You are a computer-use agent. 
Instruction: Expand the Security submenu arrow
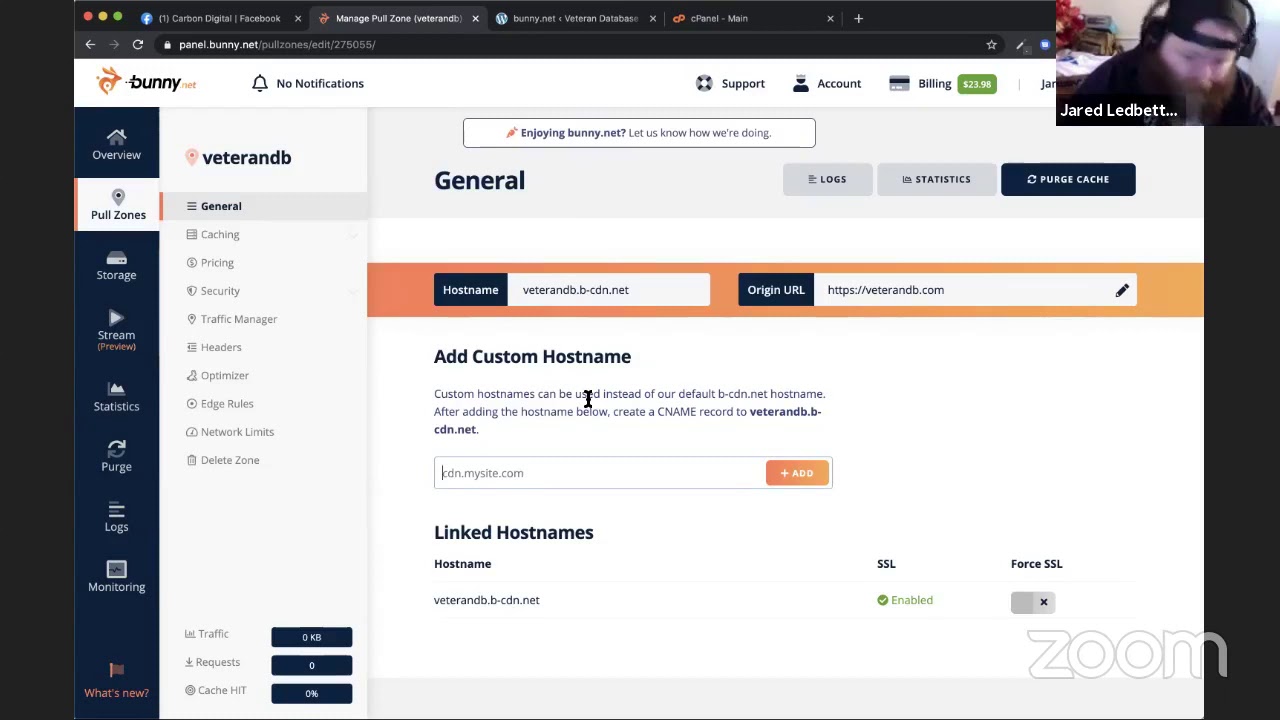tap(353, 291)
